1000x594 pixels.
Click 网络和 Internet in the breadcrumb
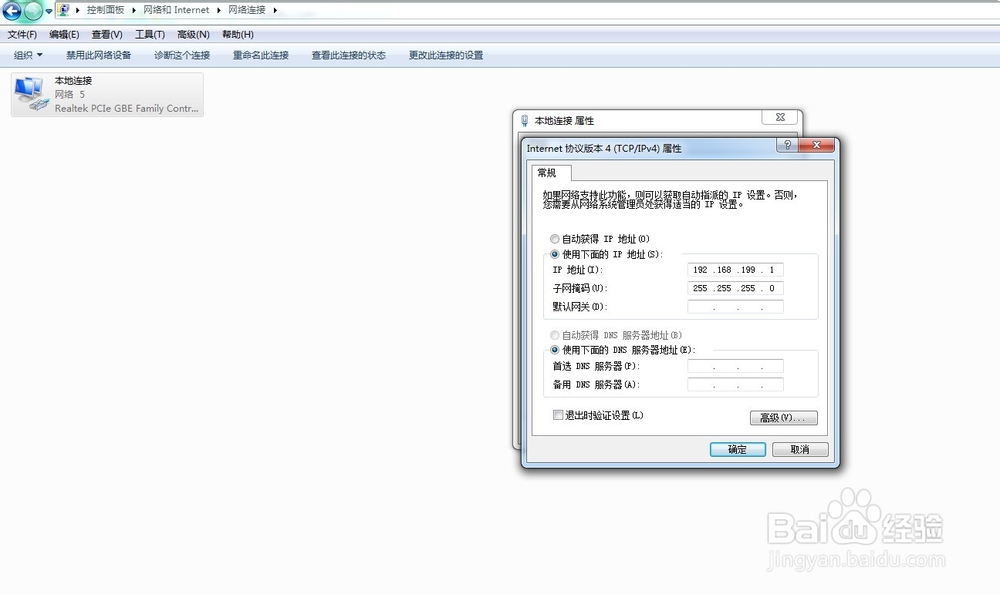176,10
